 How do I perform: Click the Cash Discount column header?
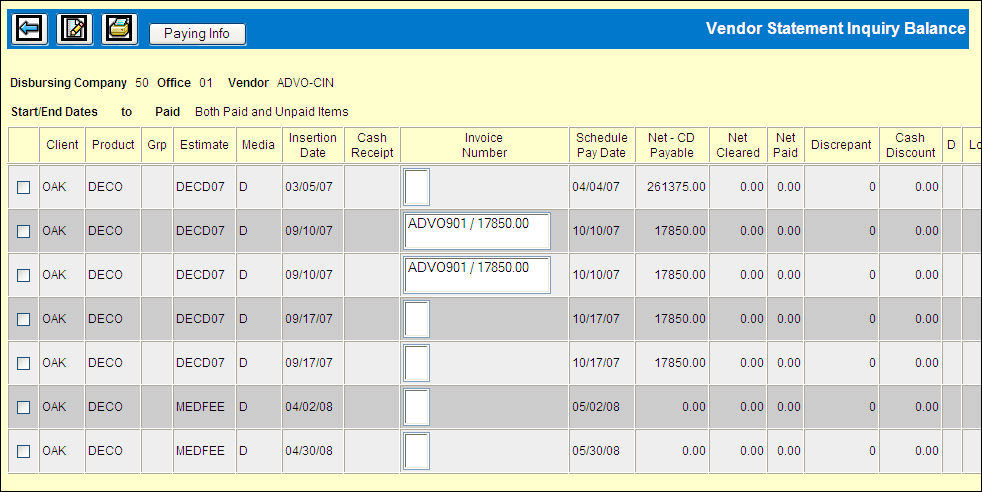pos(910,145)
